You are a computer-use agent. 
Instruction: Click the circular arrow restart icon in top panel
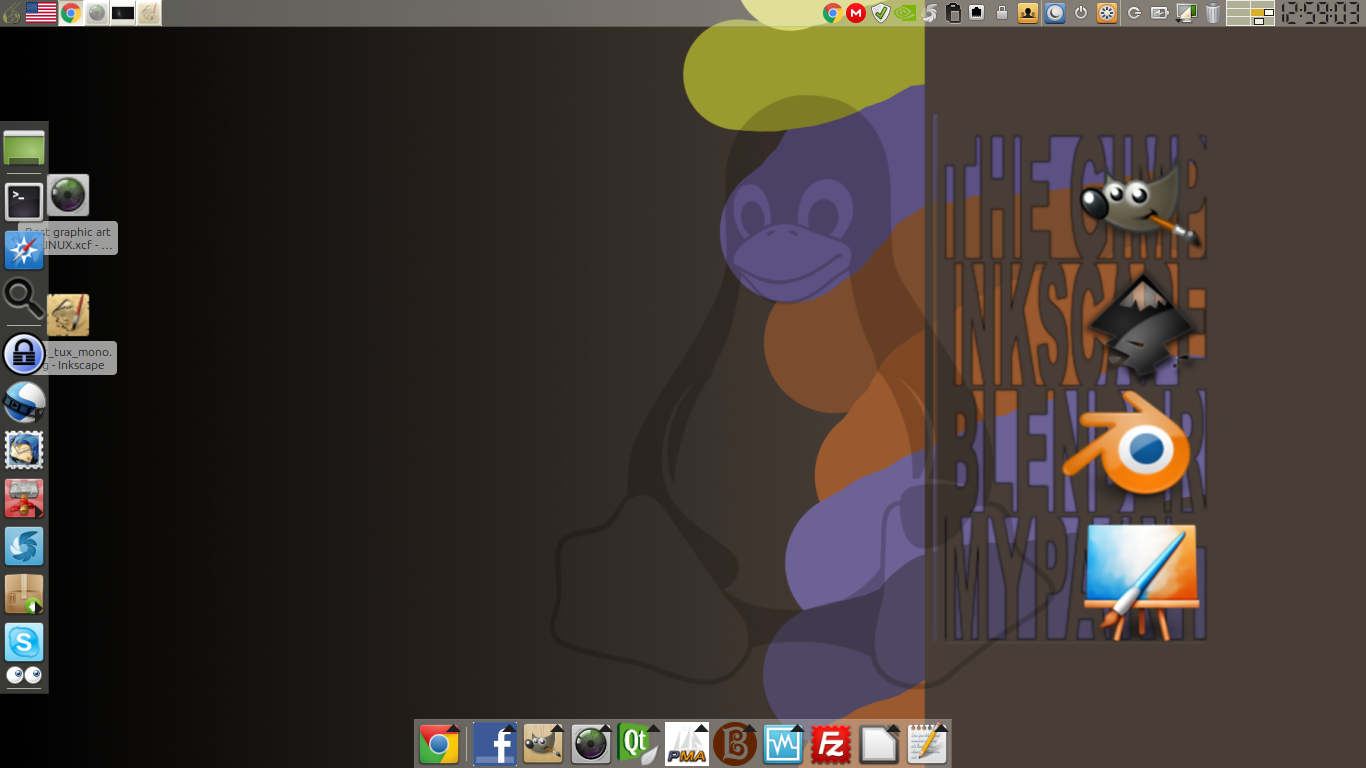coord(1134,13)
